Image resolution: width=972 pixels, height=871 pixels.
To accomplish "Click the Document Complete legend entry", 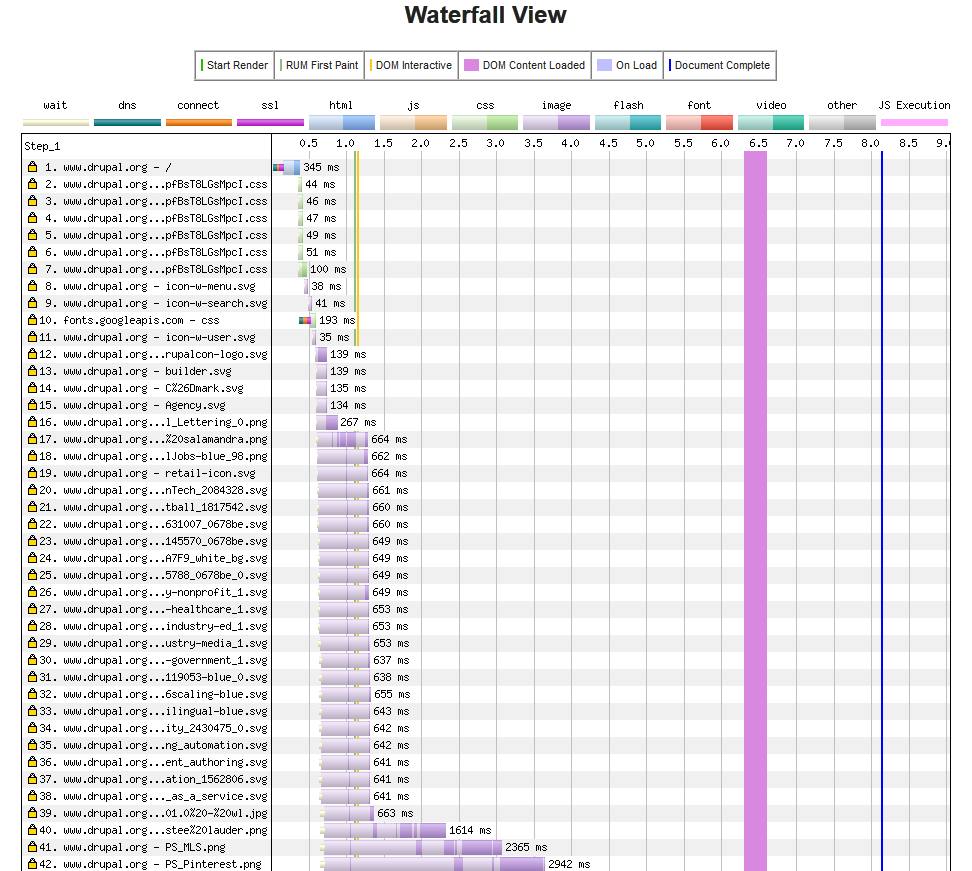I will click(x=720, y=66).
